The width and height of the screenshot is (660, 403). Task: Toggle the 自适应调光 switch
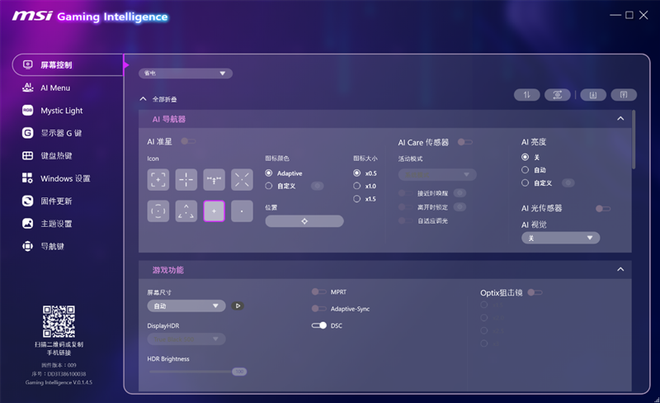pos(405,221)
